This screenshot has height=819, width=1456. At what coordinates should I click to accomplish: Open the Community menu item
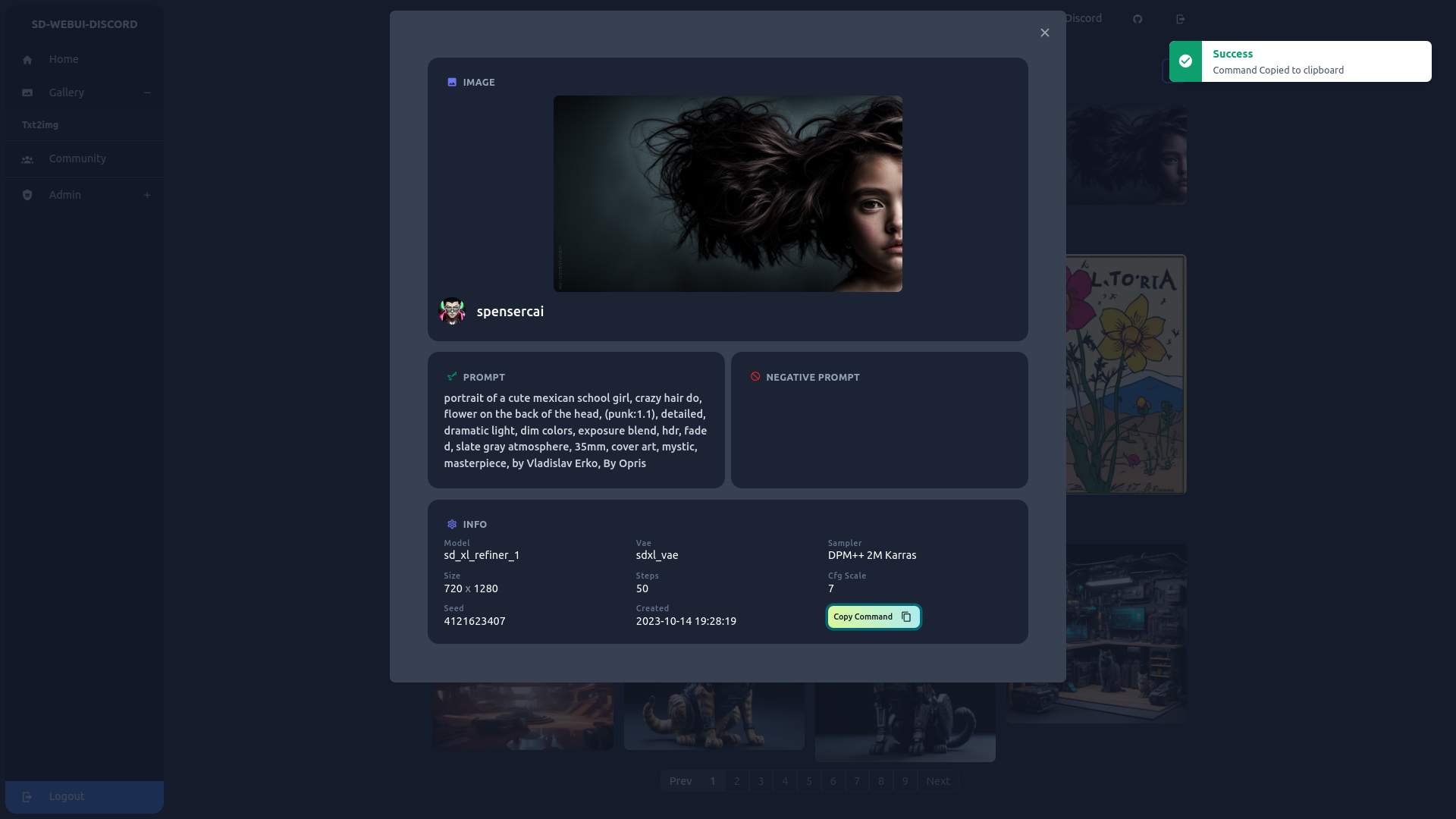pos(77,158)
